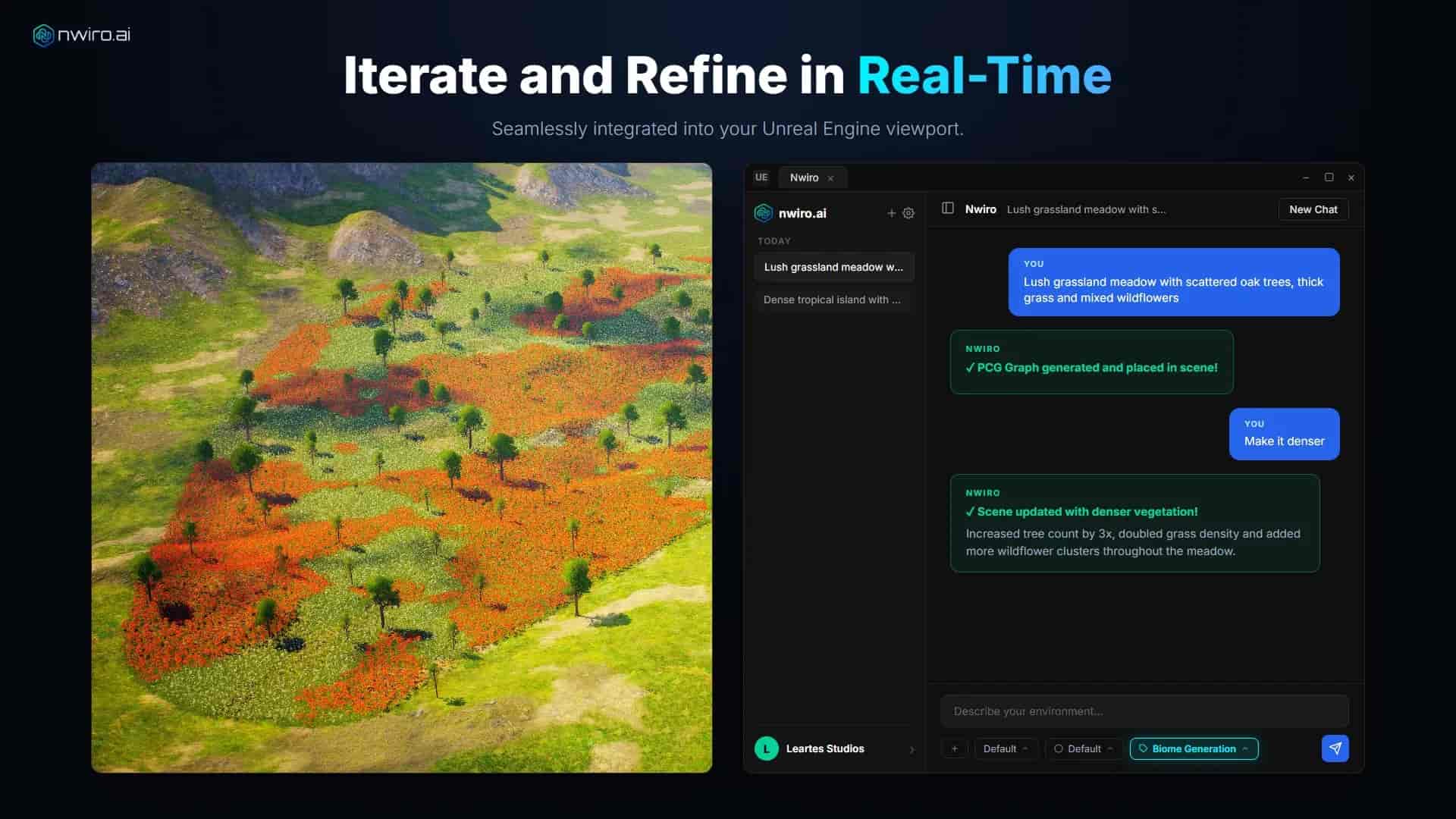Screen dimensions: 1456x819
Task: Click the New Chat button
Action: click(1313, 209)
